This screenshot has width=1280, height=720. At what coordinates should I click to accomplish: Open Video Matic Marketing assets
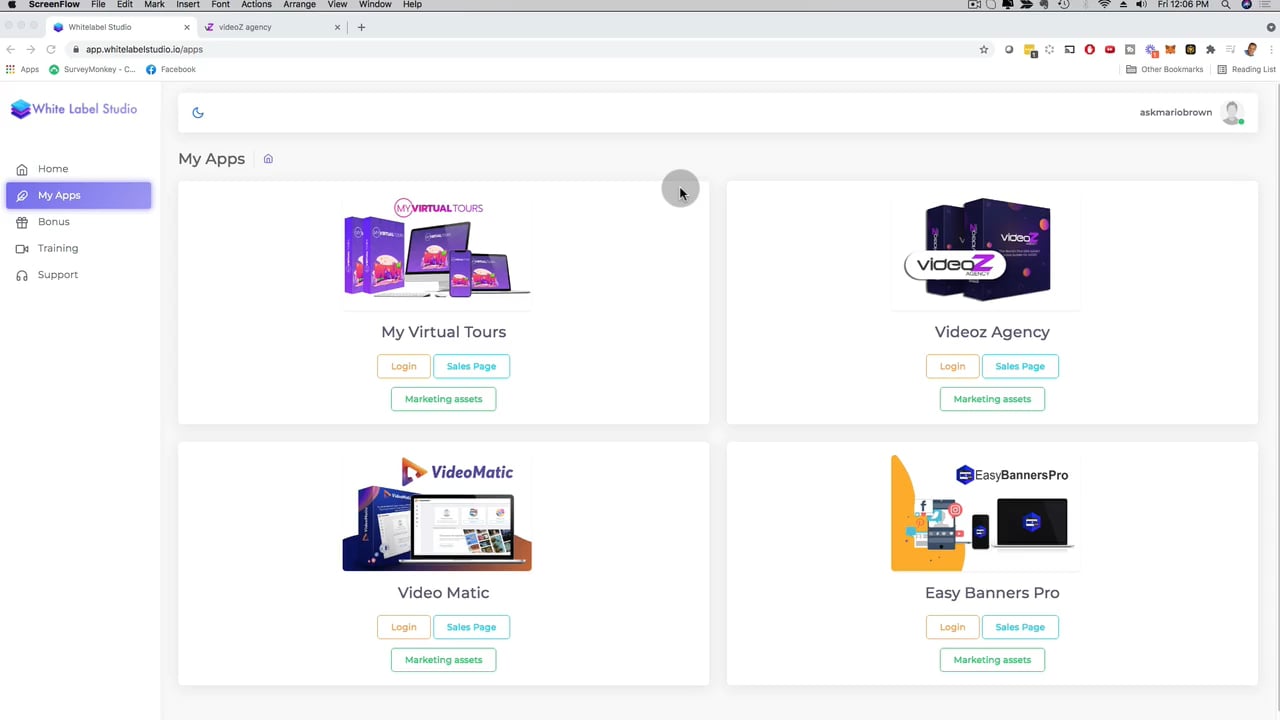pos(443,660)
